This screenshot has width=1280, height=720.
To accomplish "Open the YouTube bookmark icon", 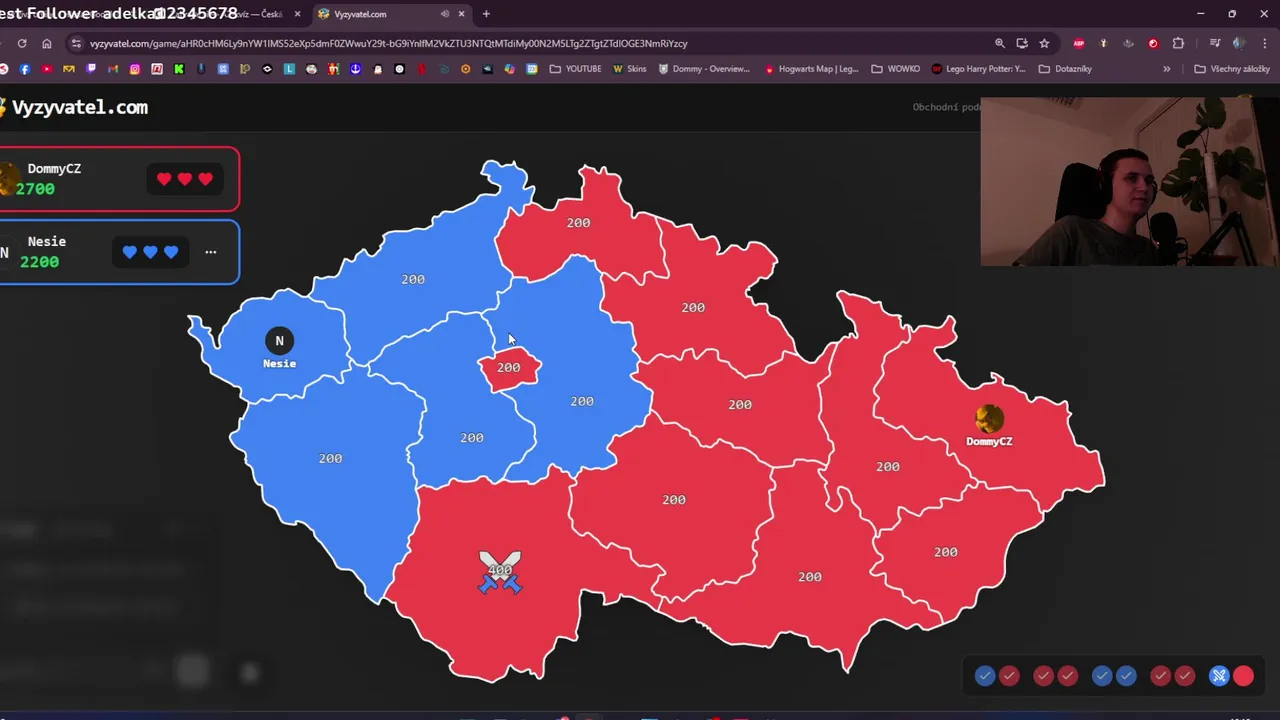I will [47, 69].
